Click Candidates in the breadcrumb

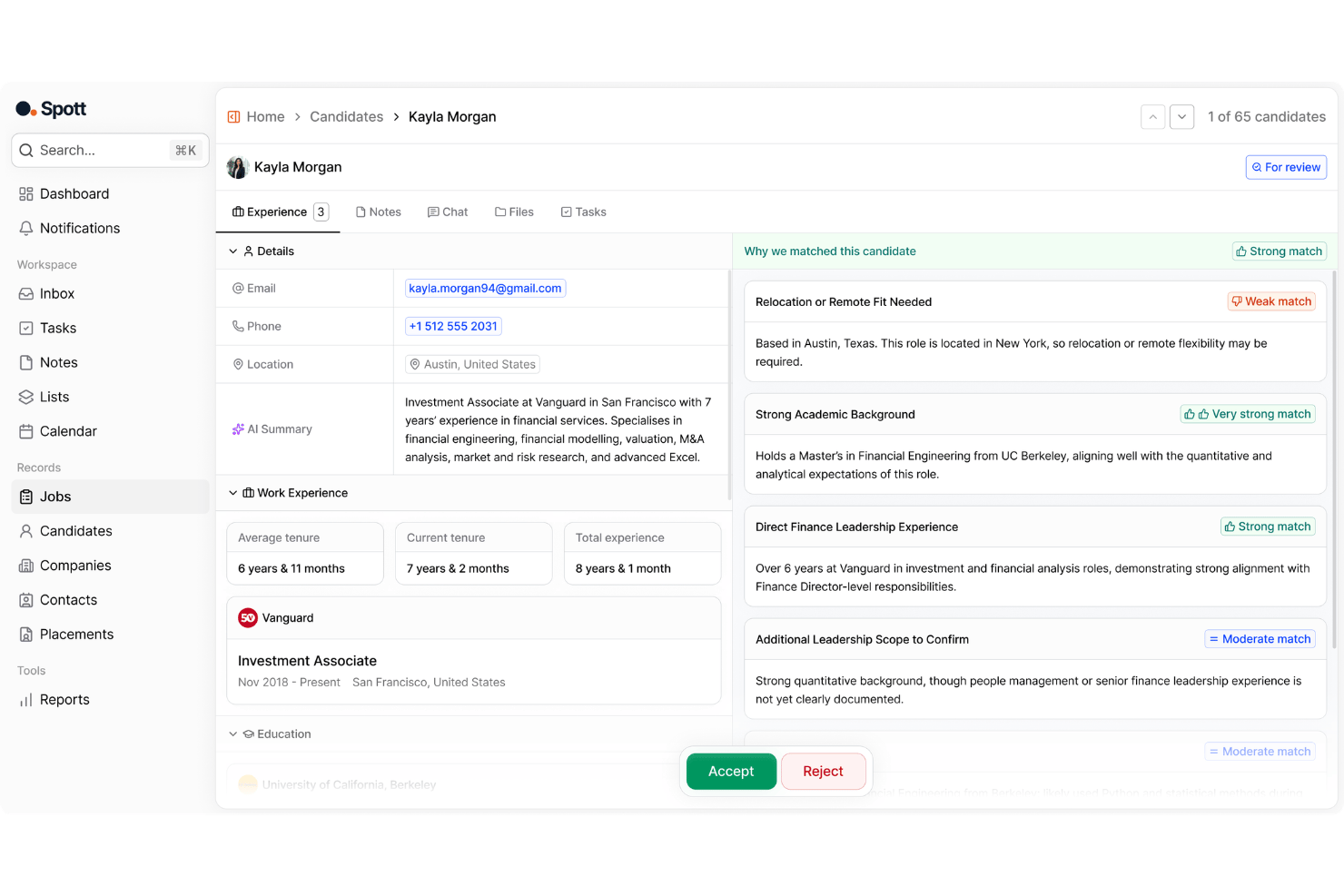(x=346, y=117)
